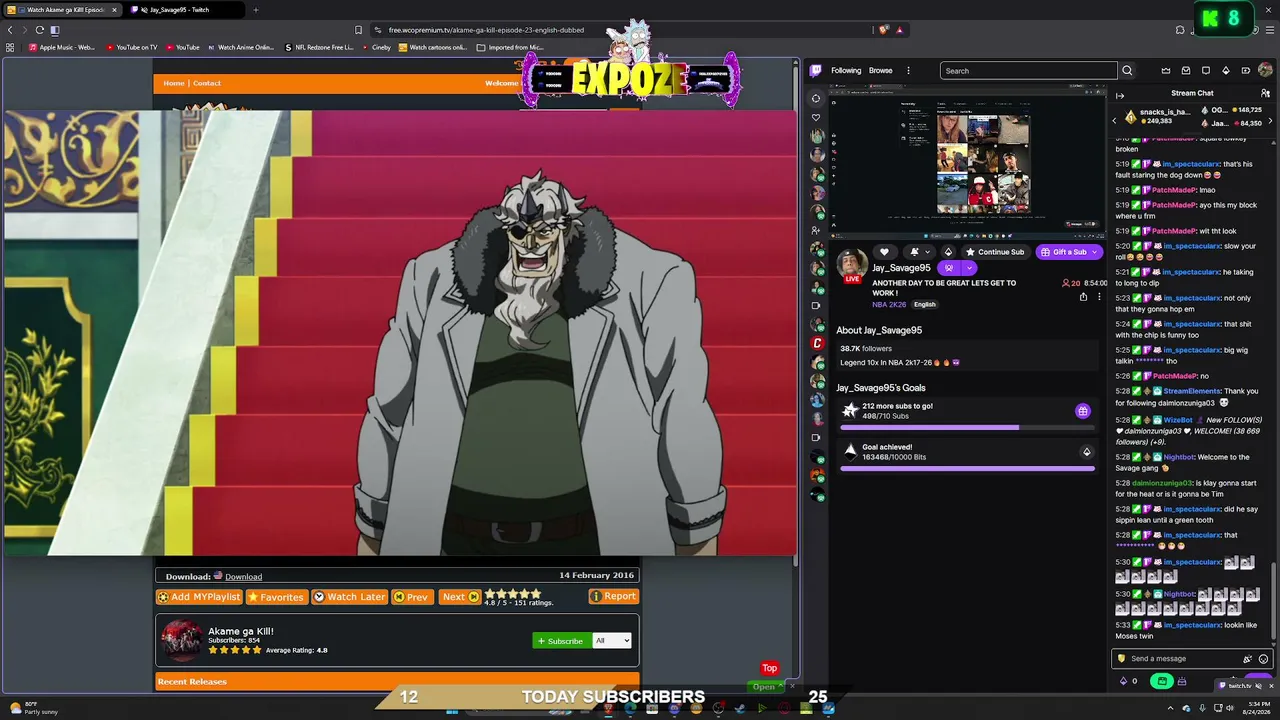Open the Home link on the anime site
The height and width of the screenshot is (720, 1280).
click(174, 83)
